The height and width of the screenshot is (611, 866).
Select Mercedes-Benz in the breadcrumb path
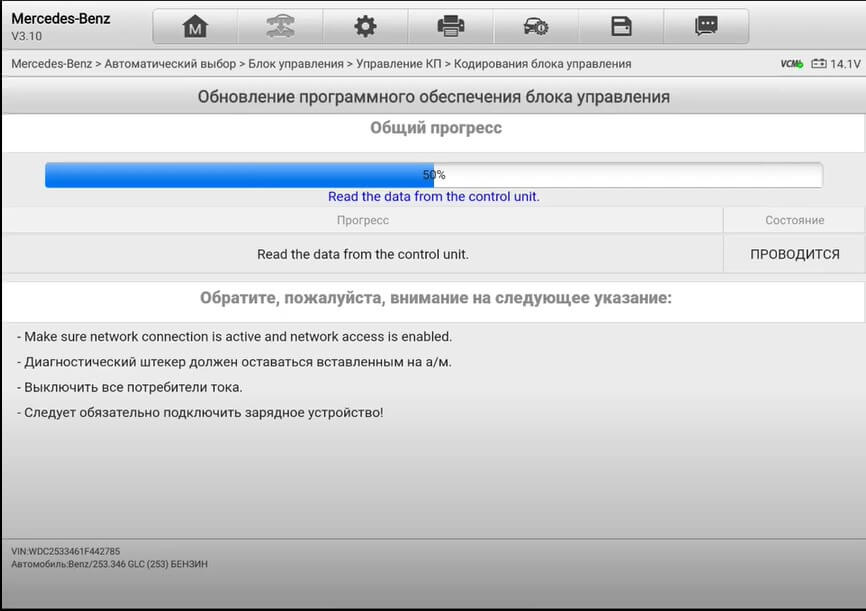click(51, 64)
